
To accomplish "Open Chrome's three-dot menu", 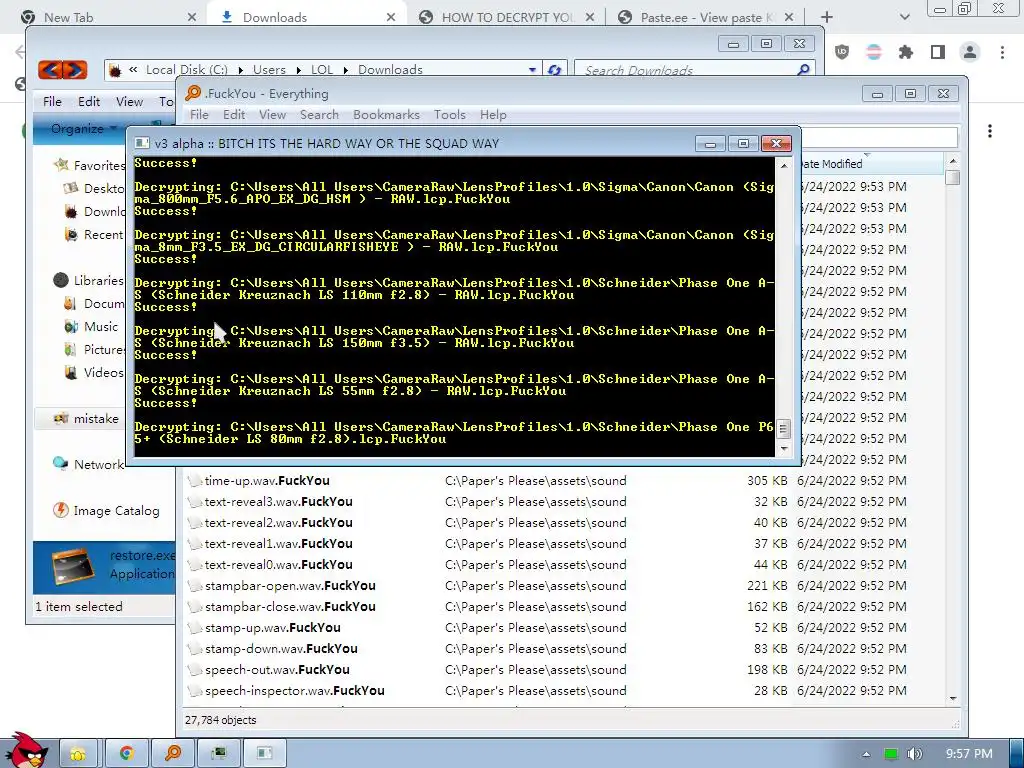I will coord(1002,52).
